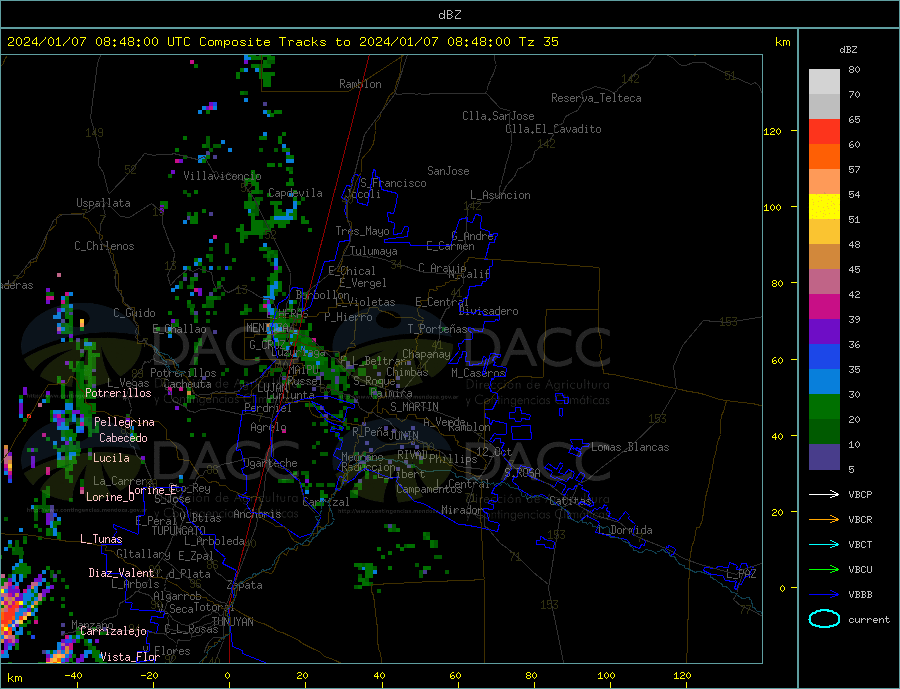900x689 pixels.
Task: Click the 'C_Chilenos' map label
Action: click(104, 246)
